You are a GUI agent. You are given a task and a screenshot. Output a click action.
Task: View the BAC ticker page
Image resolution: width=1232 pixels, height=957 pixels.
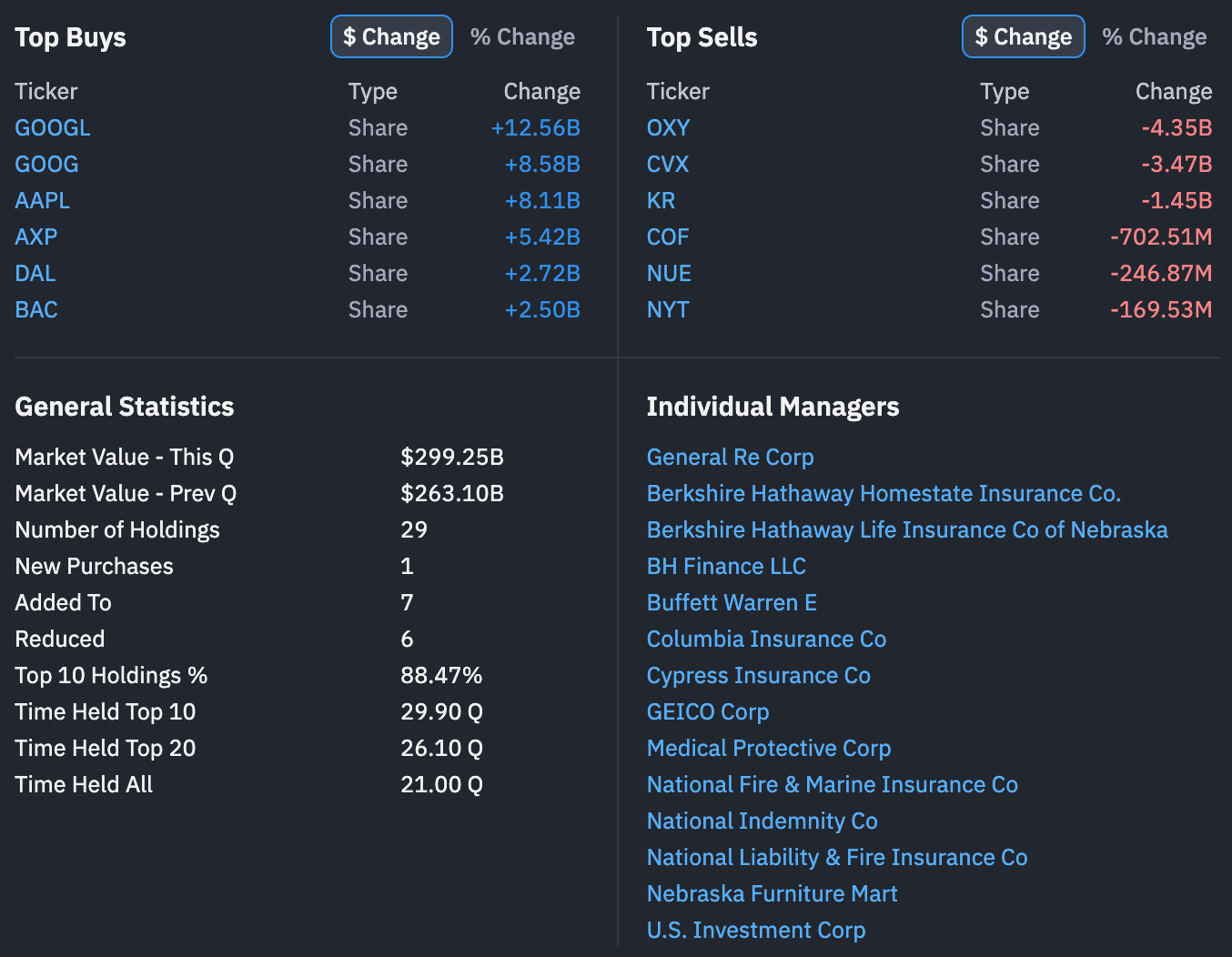point(36,309)
